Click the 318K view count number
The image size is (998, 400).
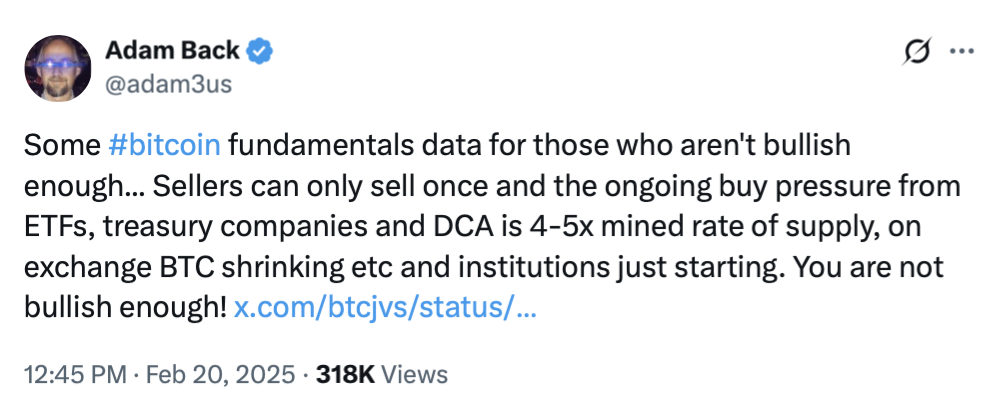(x=345, y=375)
